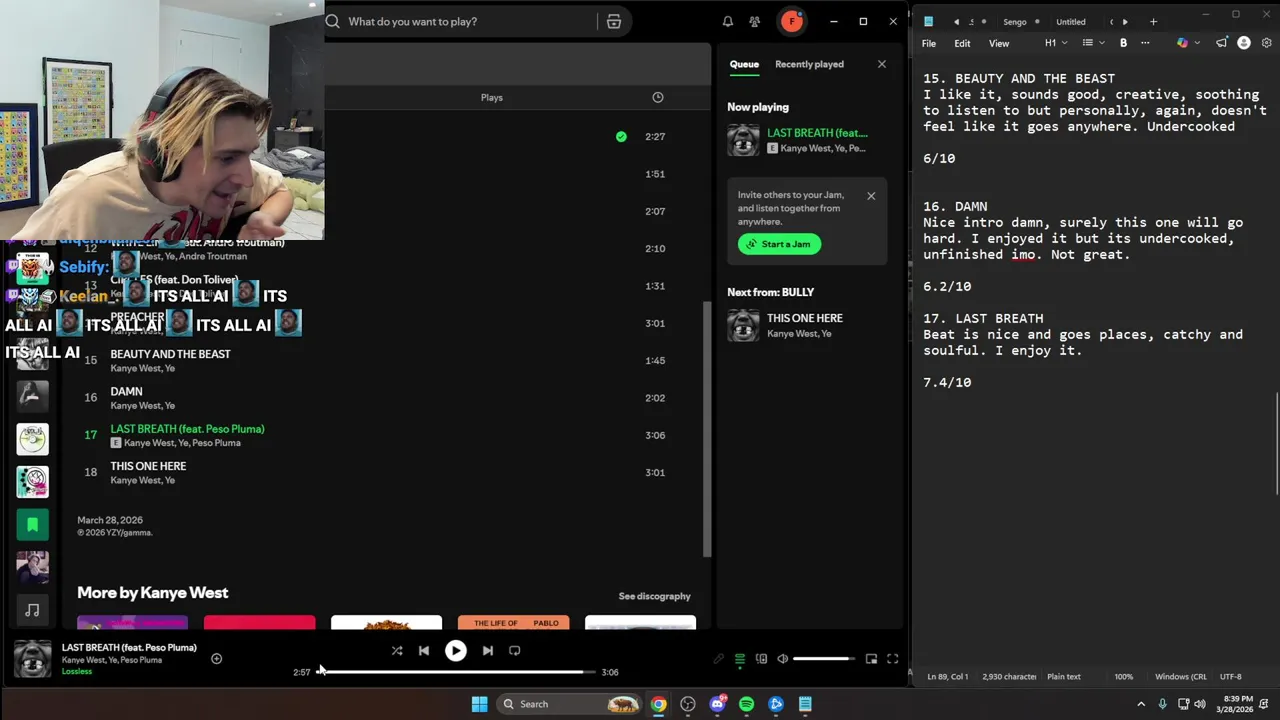Toggle bold formatting in Notepad

tap(1123, 43)
